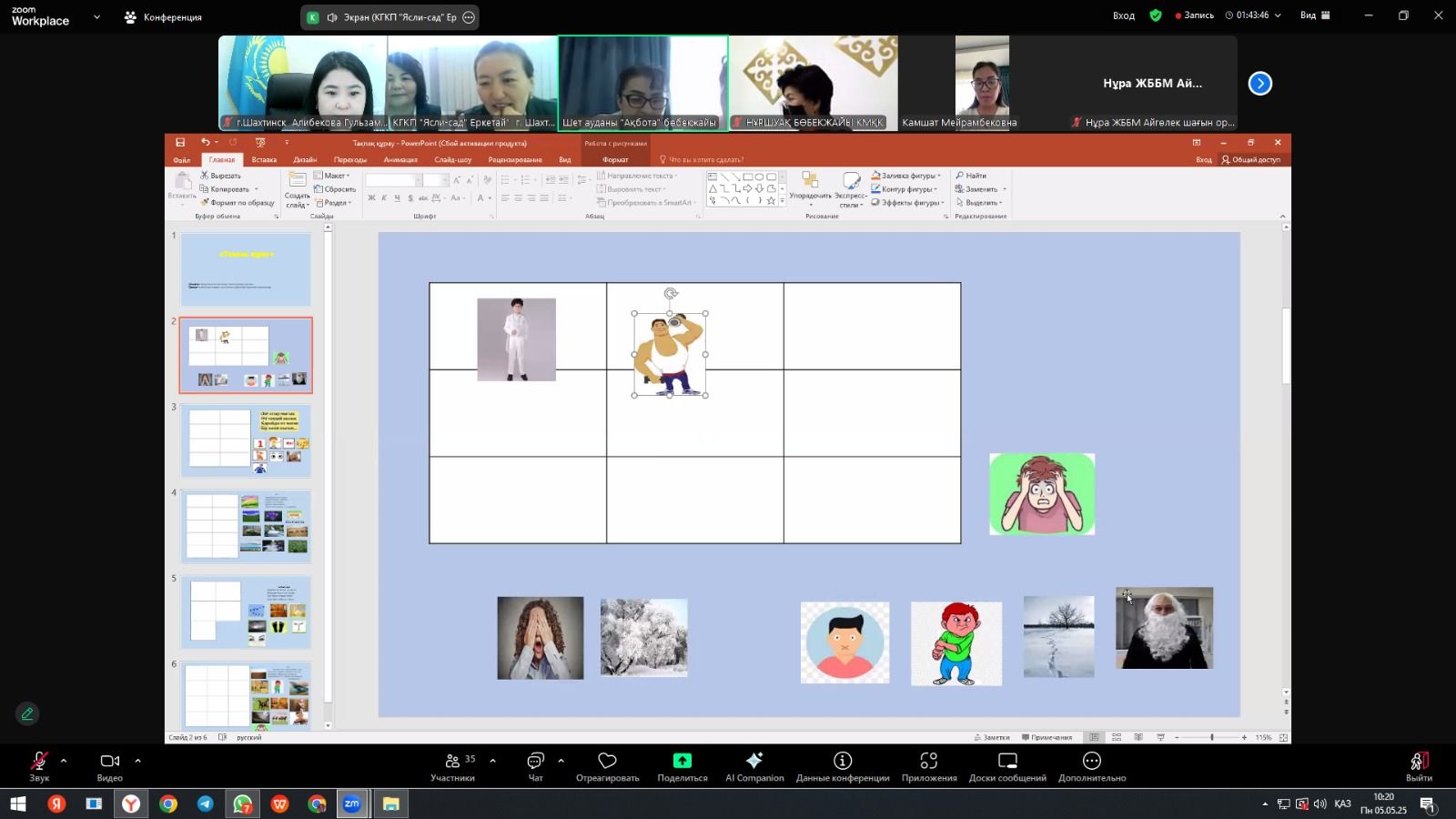1456x819 pixels.
Task: Open the Whiteboards icon
Action: (x=1006, y=765)
